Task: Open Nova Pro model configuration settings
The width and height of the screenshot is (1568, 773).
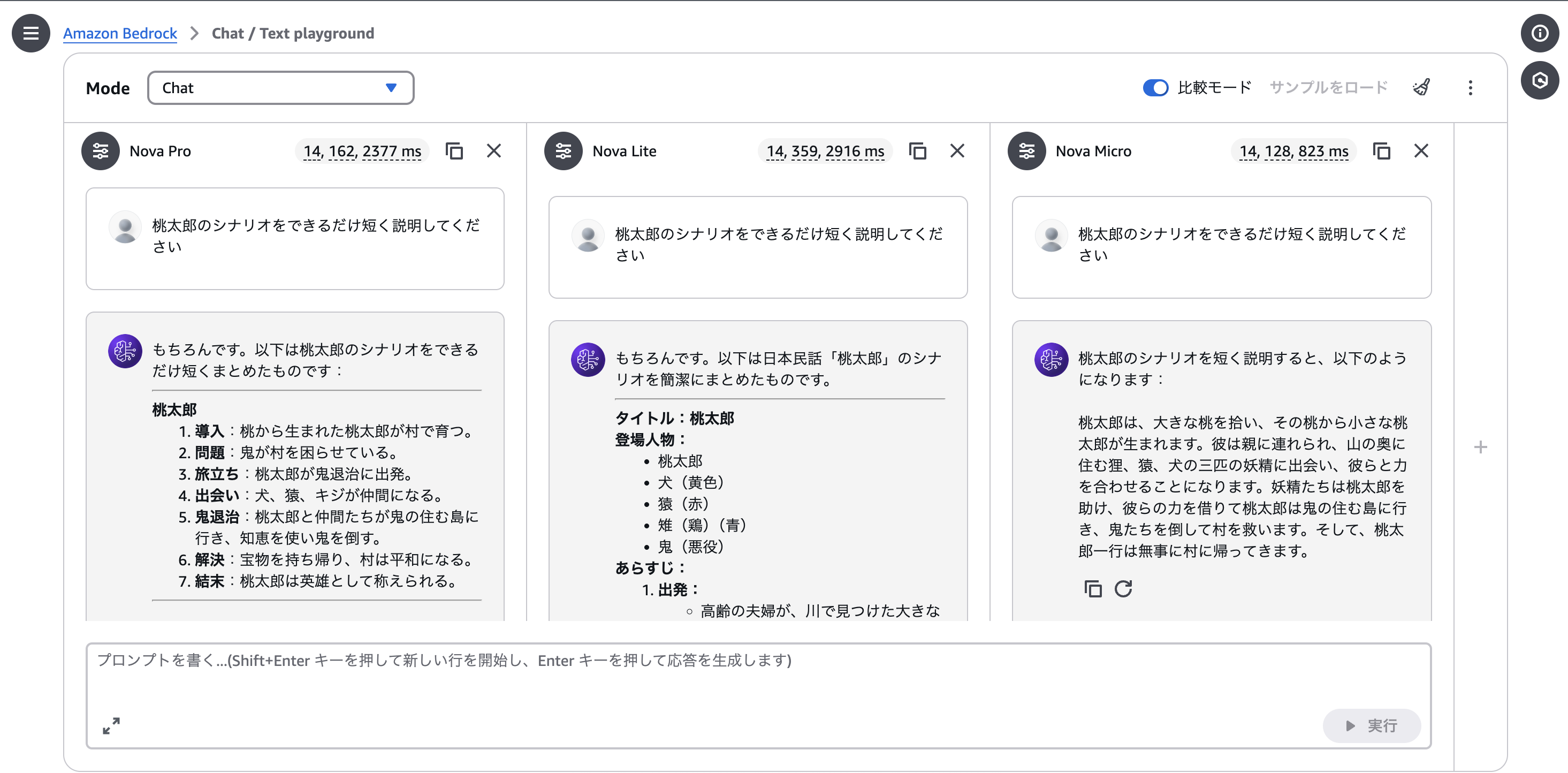Action: click(100, 151)
